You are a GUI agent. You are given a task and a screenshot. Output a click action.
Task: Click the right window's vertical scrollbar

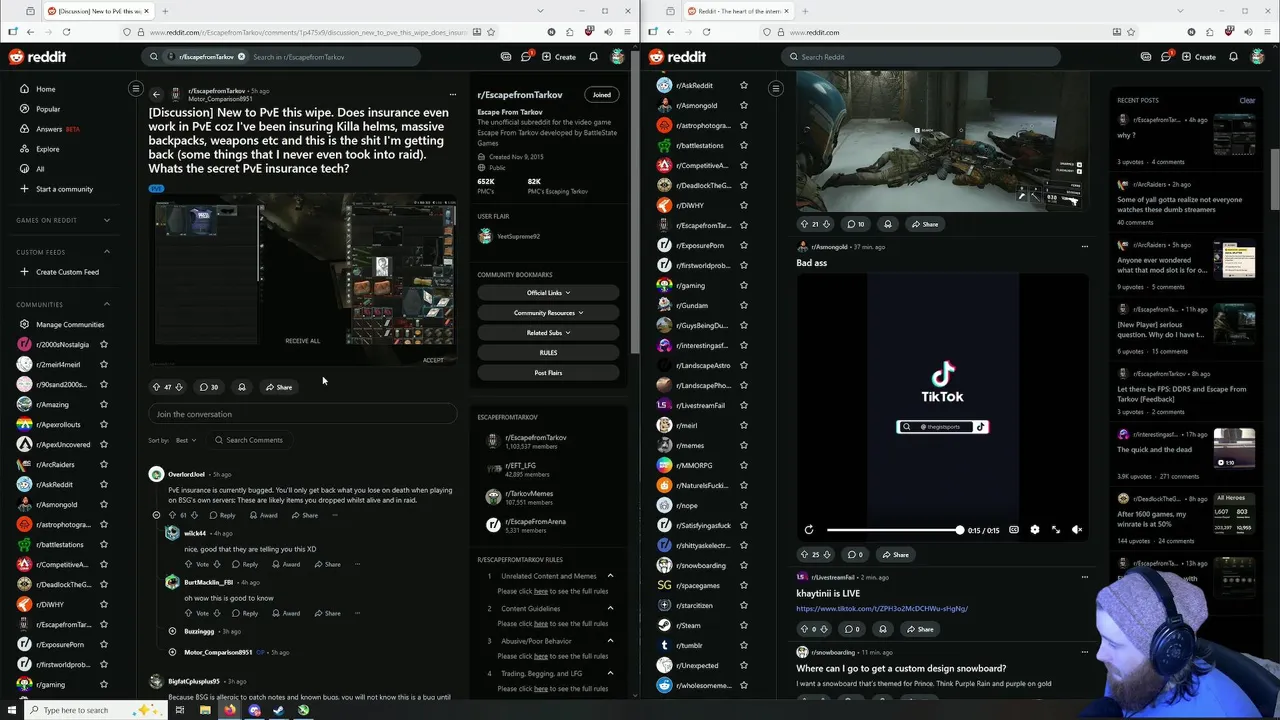pos(1275,180)
